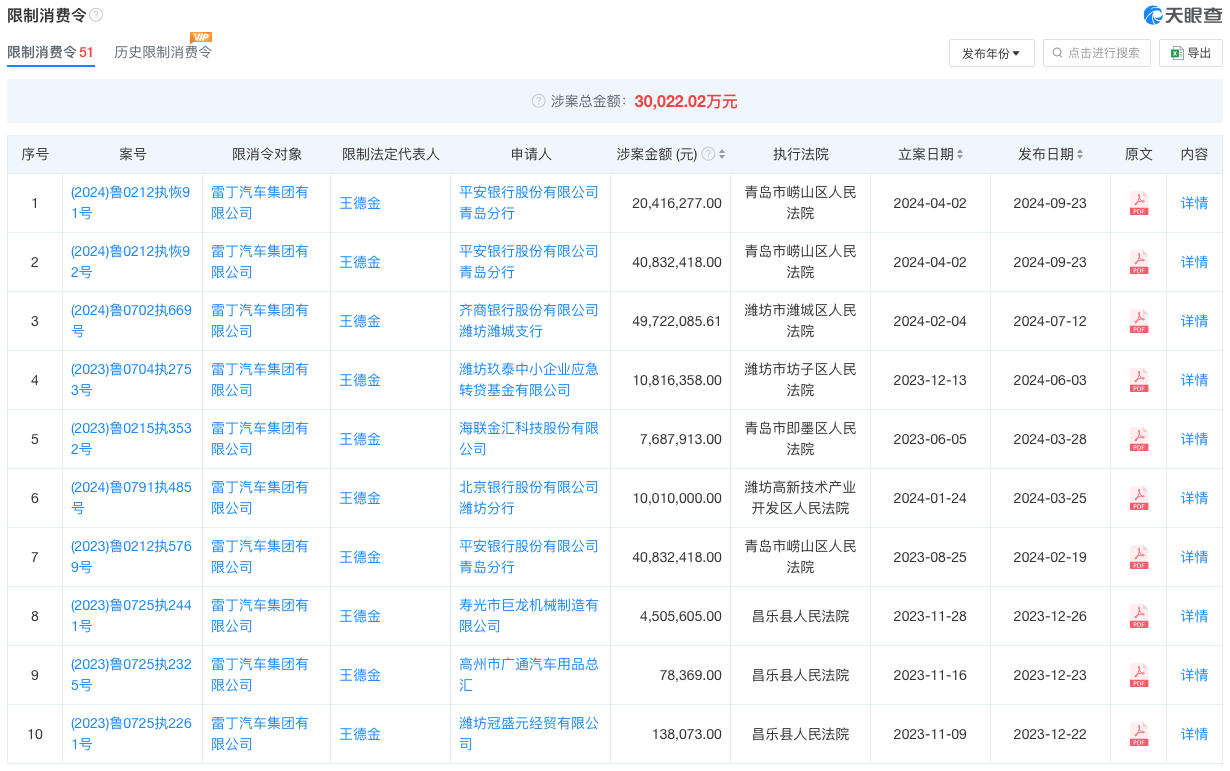This screenshot has width=1230, height=771.
Task: Open 详情 for row 2
Action: coord(1194,262)
